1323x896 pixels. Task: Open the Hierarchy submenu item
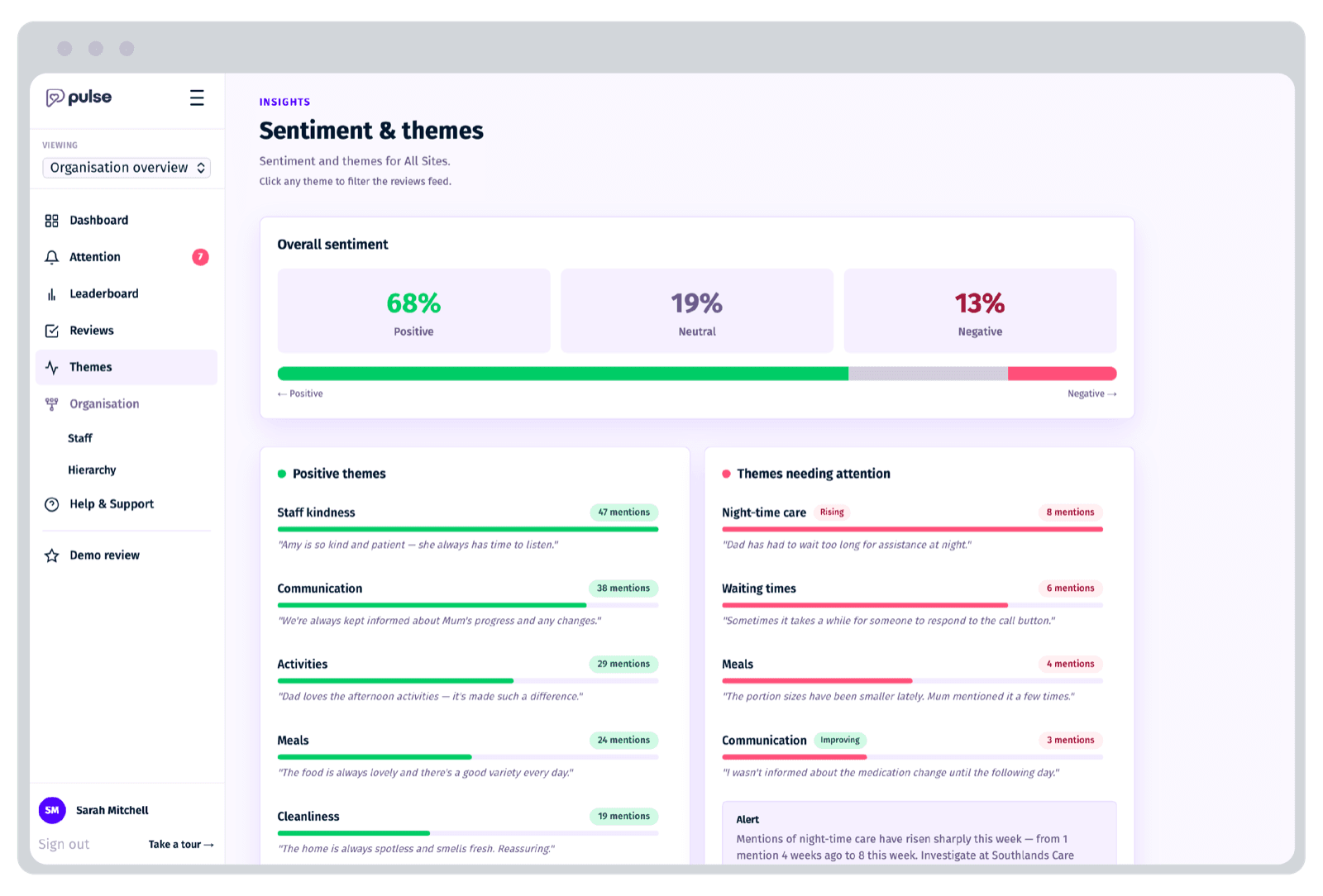pos(92,470)
